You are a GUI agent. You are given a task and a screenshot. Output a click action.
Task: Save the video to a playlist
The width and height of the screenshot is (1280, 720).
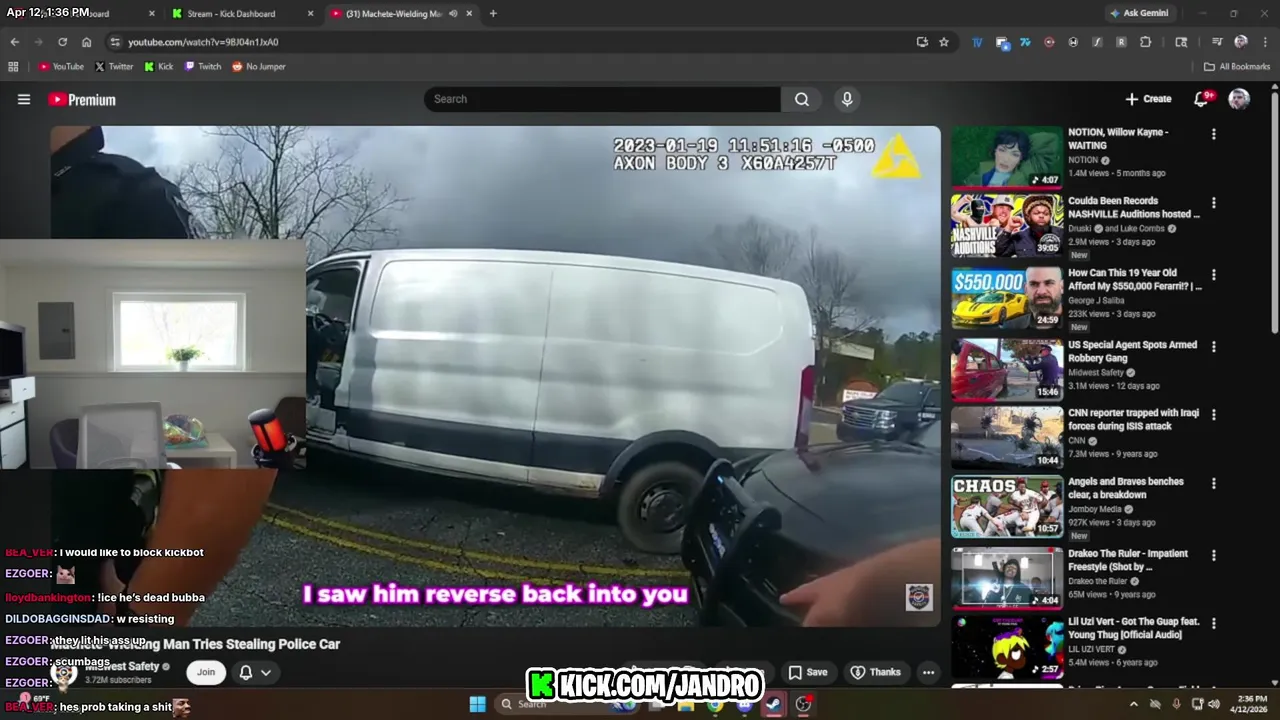pyautogui.click(x=808, y=672)
